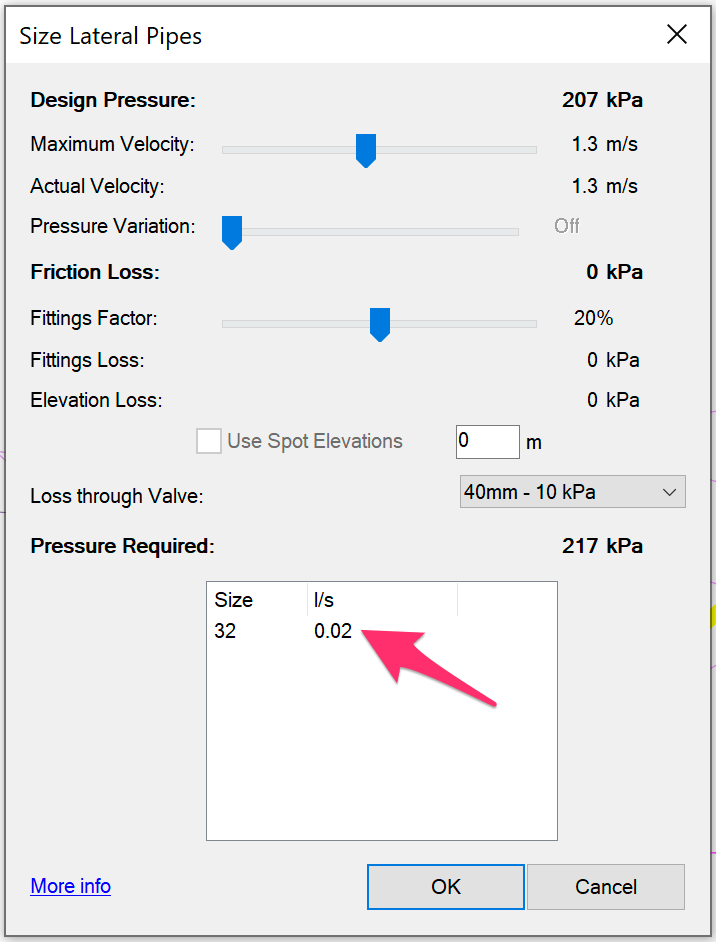Open the More info link

coord(69,886)
